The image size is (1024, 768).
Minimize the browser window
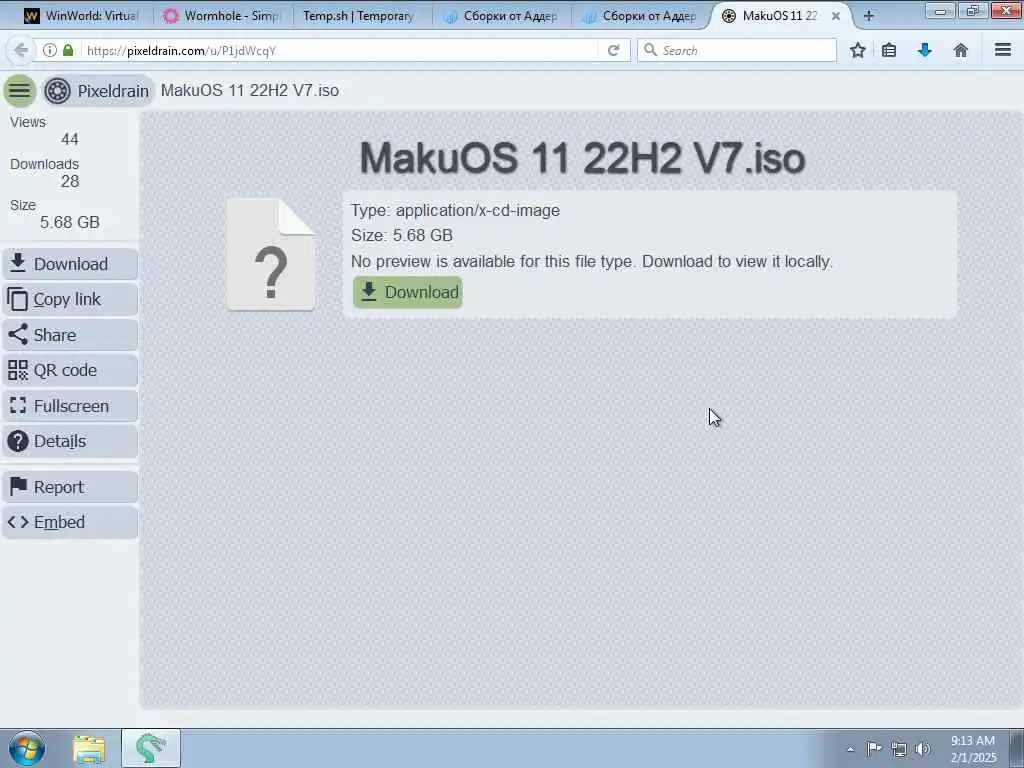941,10
